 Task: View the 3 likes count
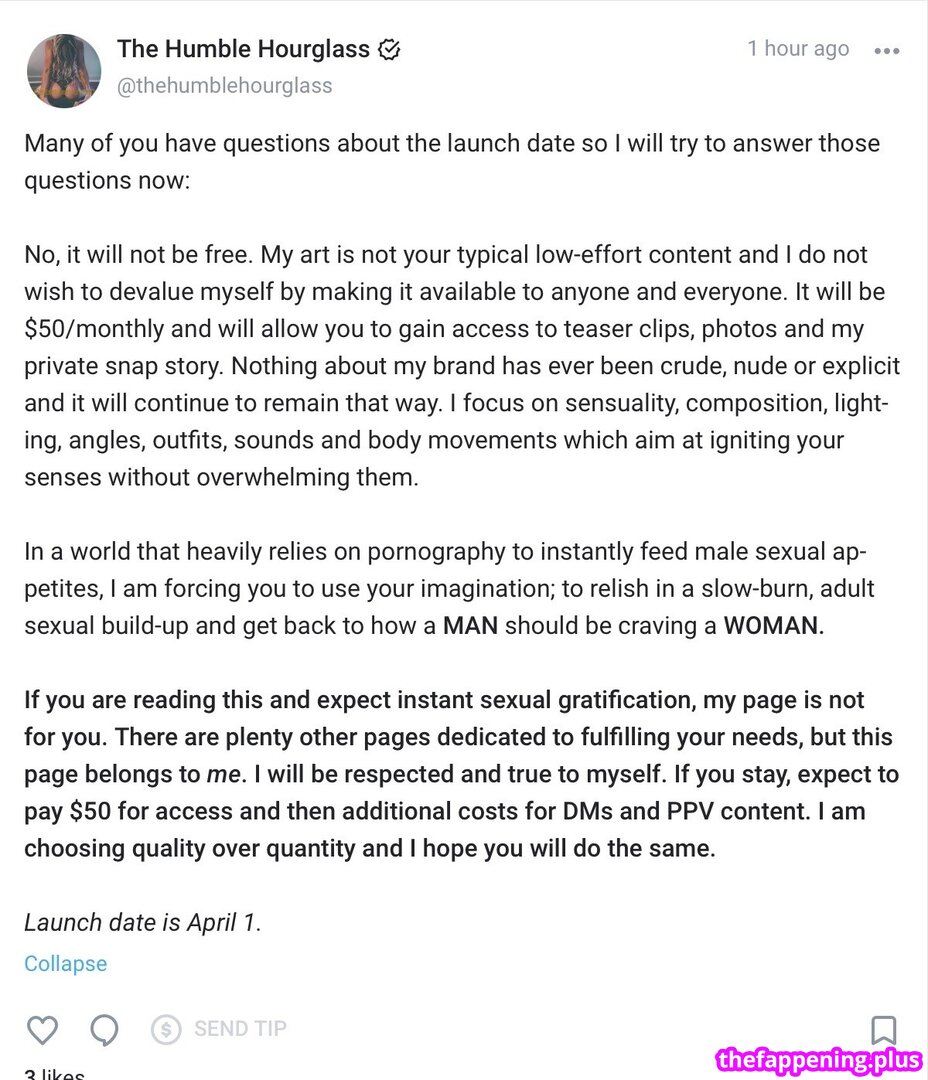click(54, 1074)
